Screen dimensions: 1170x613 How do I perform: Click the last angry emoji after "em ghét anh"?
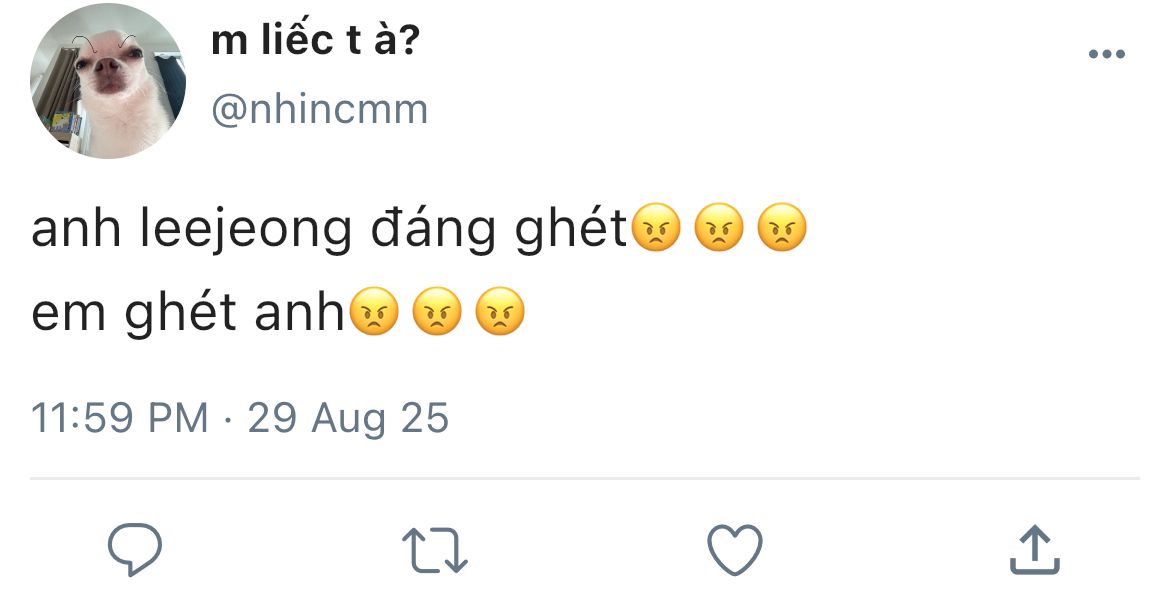click(499, 312)
